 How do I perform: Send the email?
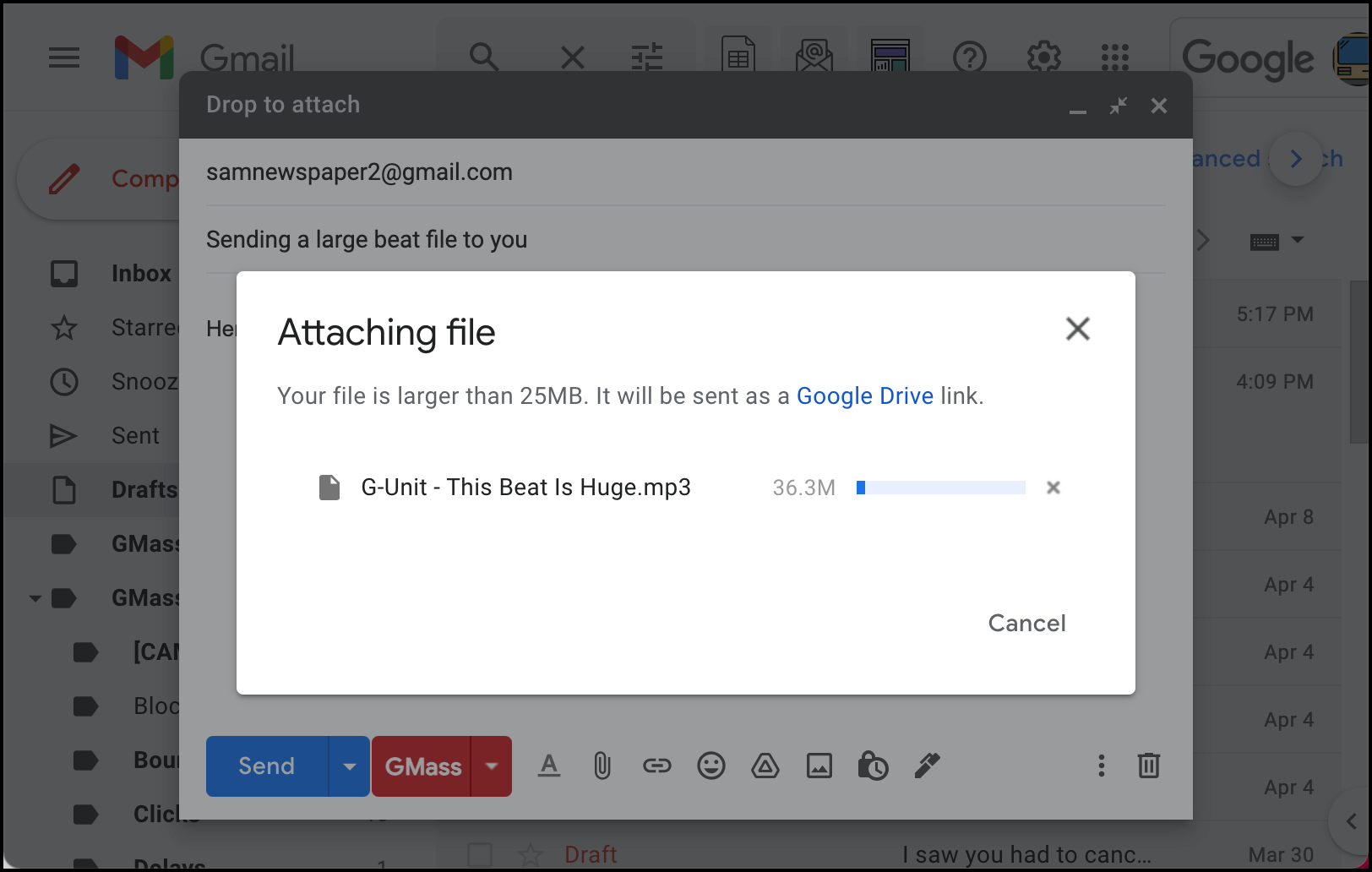(267, 766)
